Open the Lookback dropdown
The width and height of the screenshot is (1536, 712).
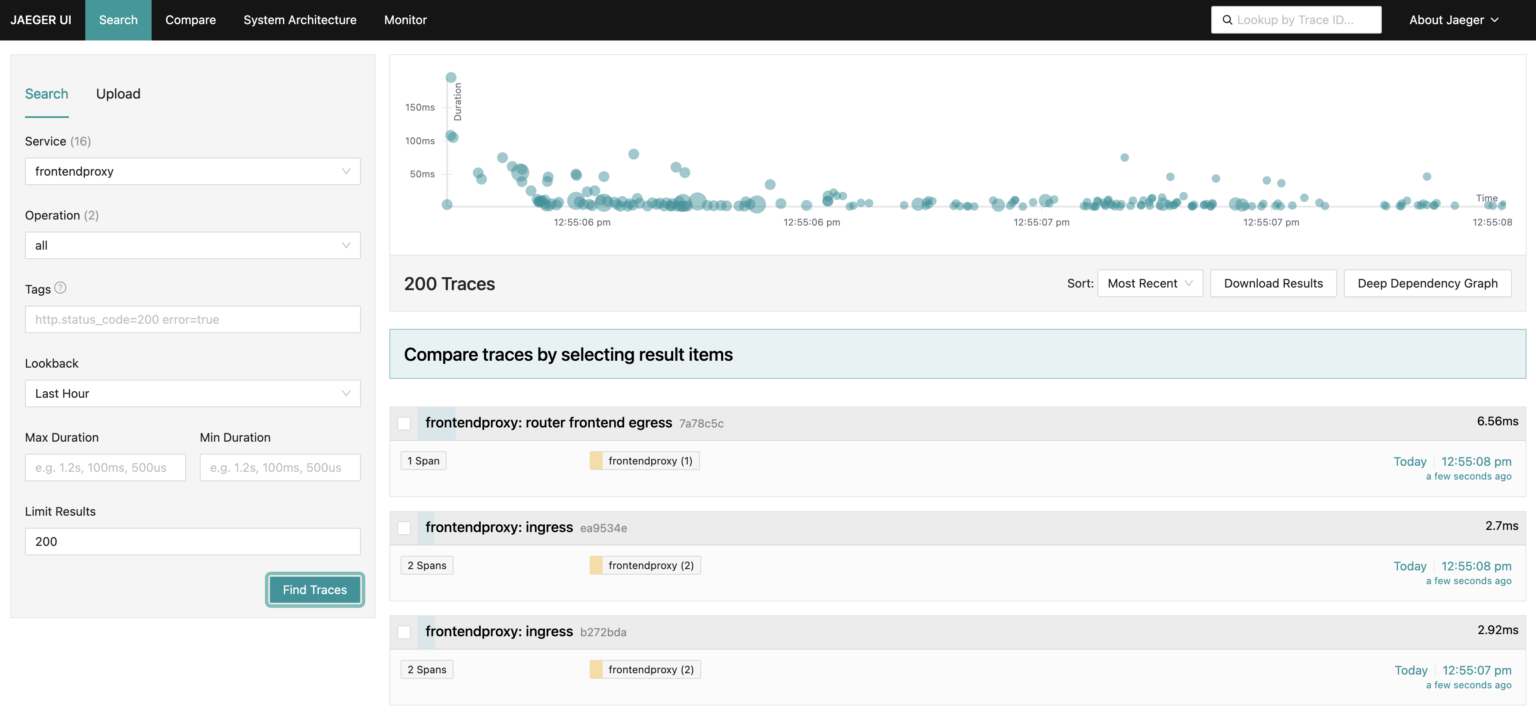point(192,393)
